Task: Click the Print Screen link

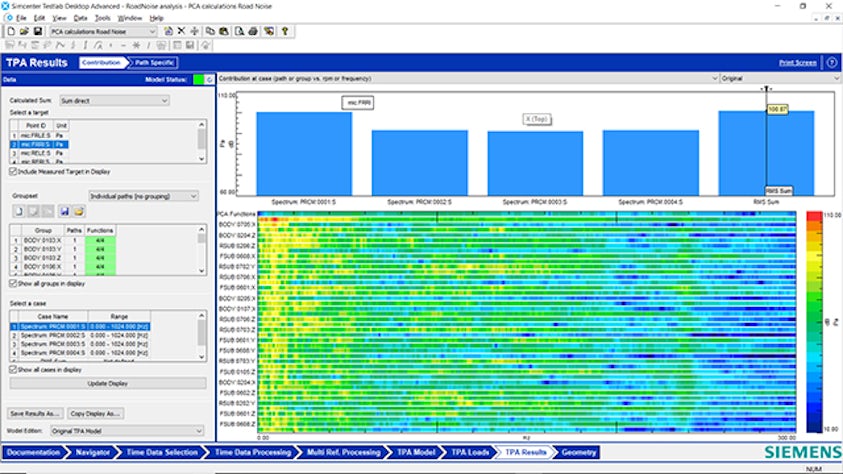Action: (798, 63)
